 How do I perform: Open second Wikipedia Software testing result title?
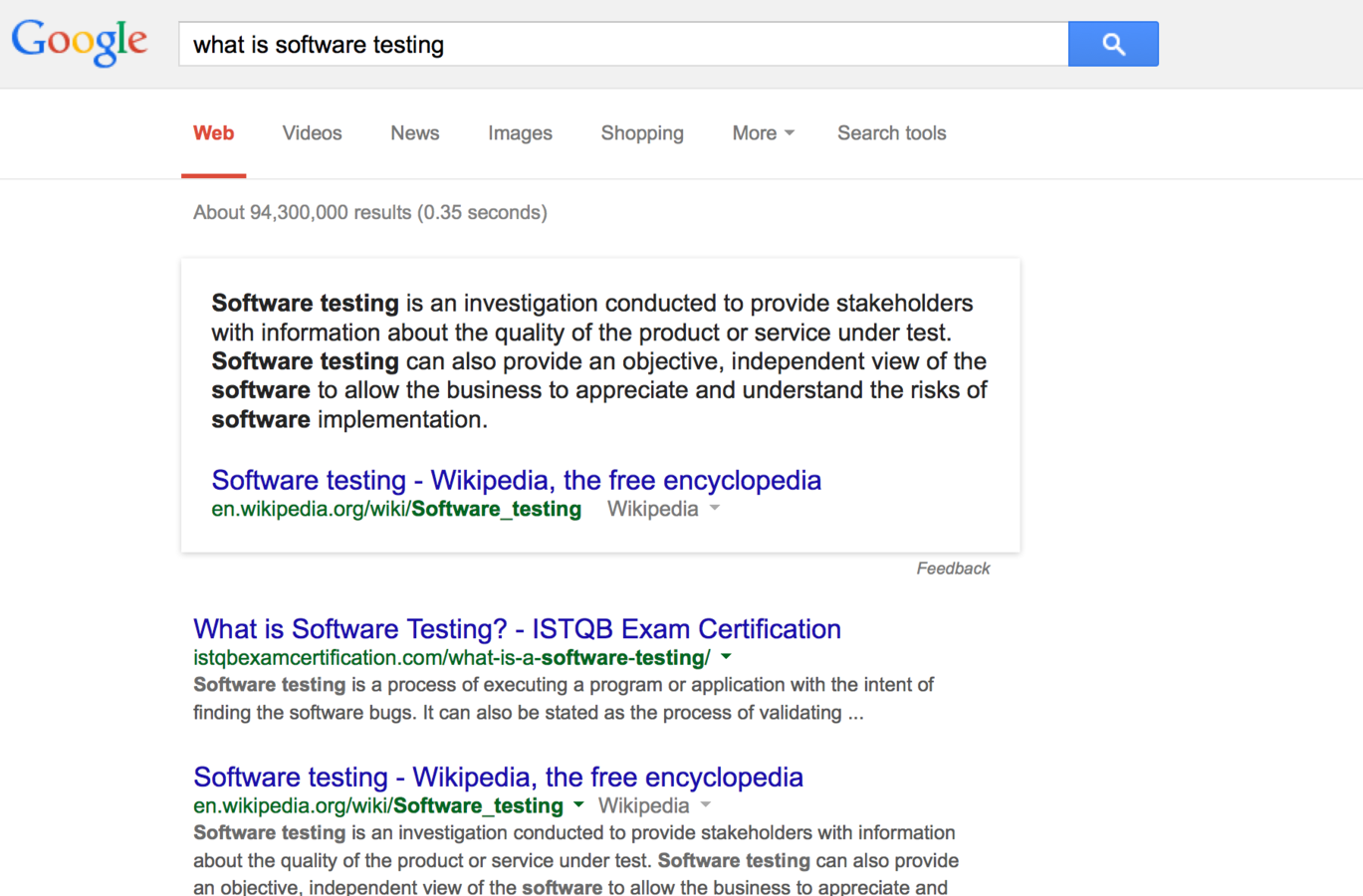point(498,777)
